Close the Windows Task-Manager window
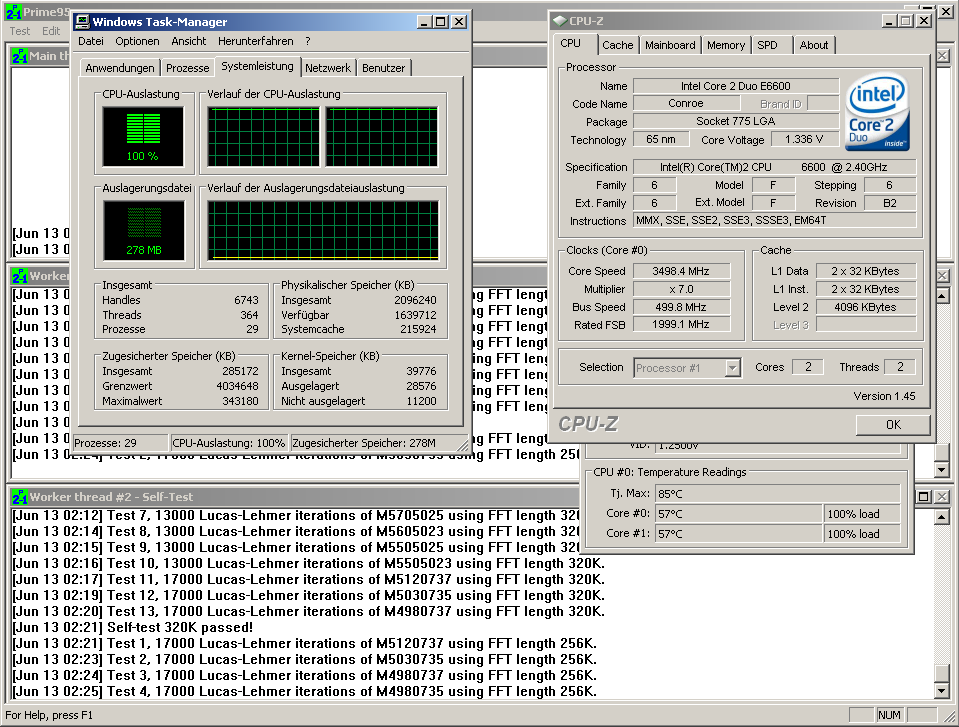The width and height of the screenshot is (959, 727). (x=459, y=22)
